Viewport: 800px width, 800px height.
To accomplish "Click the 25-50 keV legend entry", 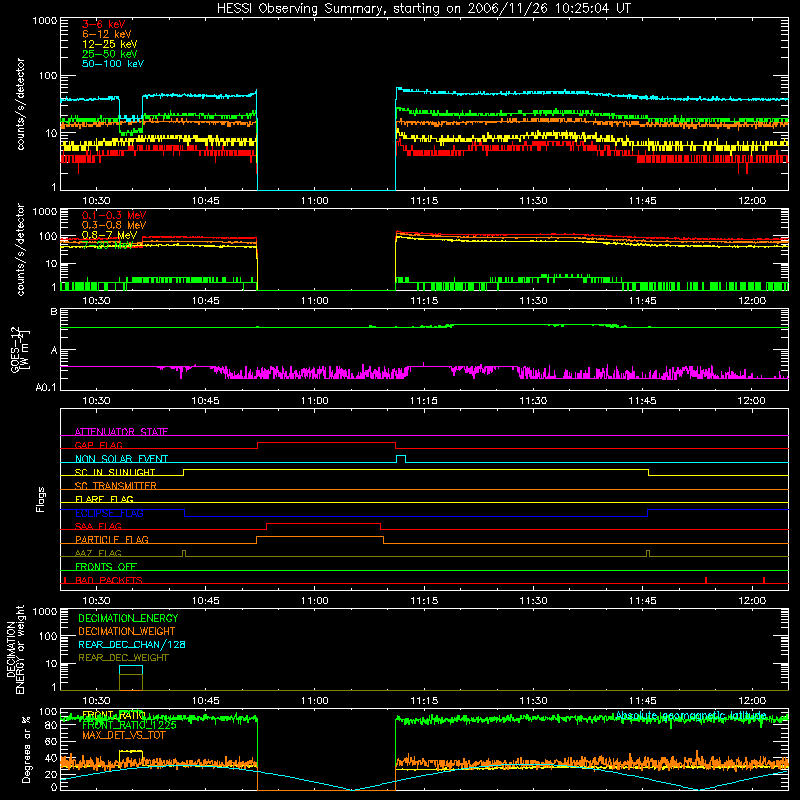I will click(x=110, y=54).
